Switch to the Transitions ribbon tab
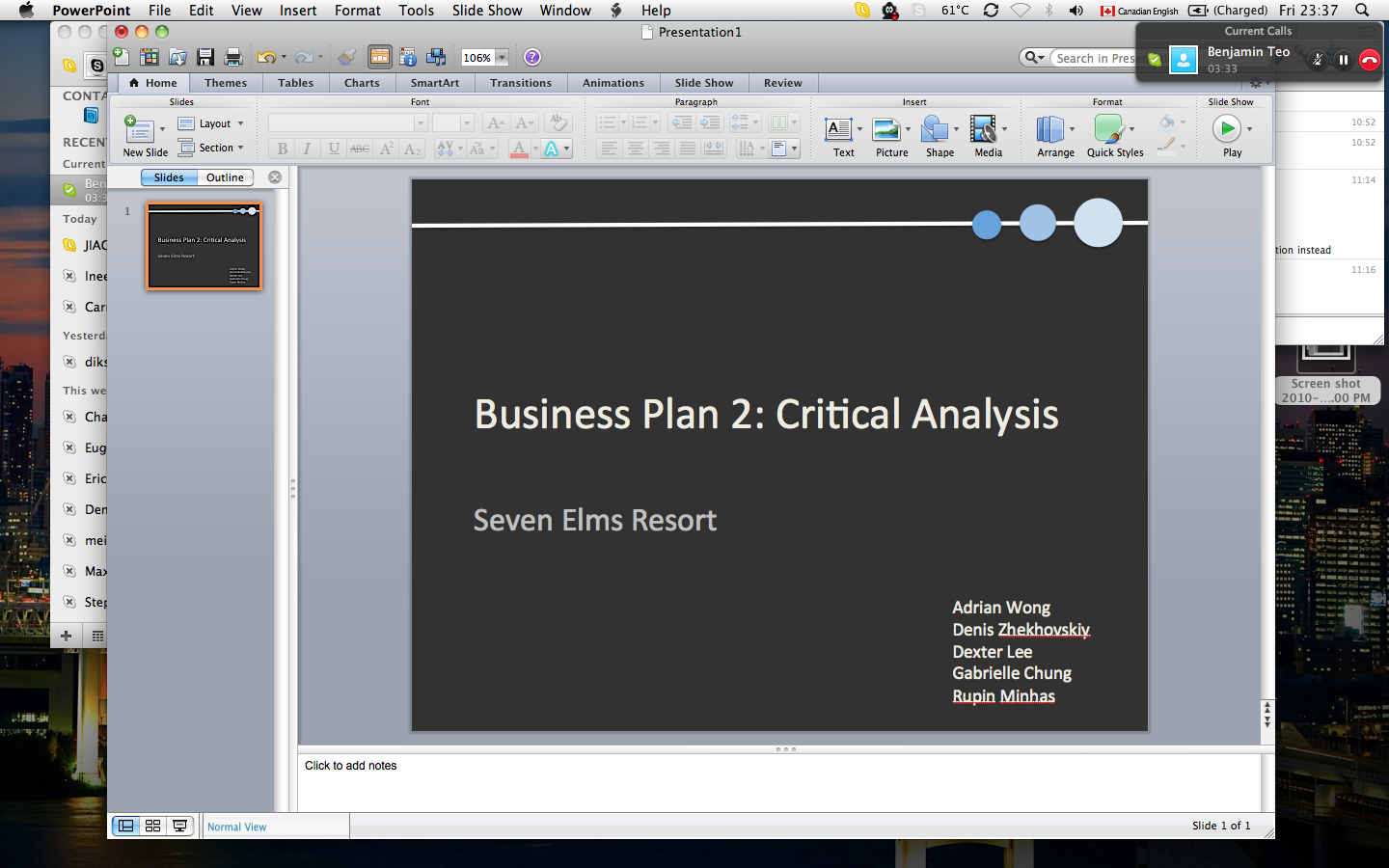This screenshot has height=868, width=1389. [521, 83]
